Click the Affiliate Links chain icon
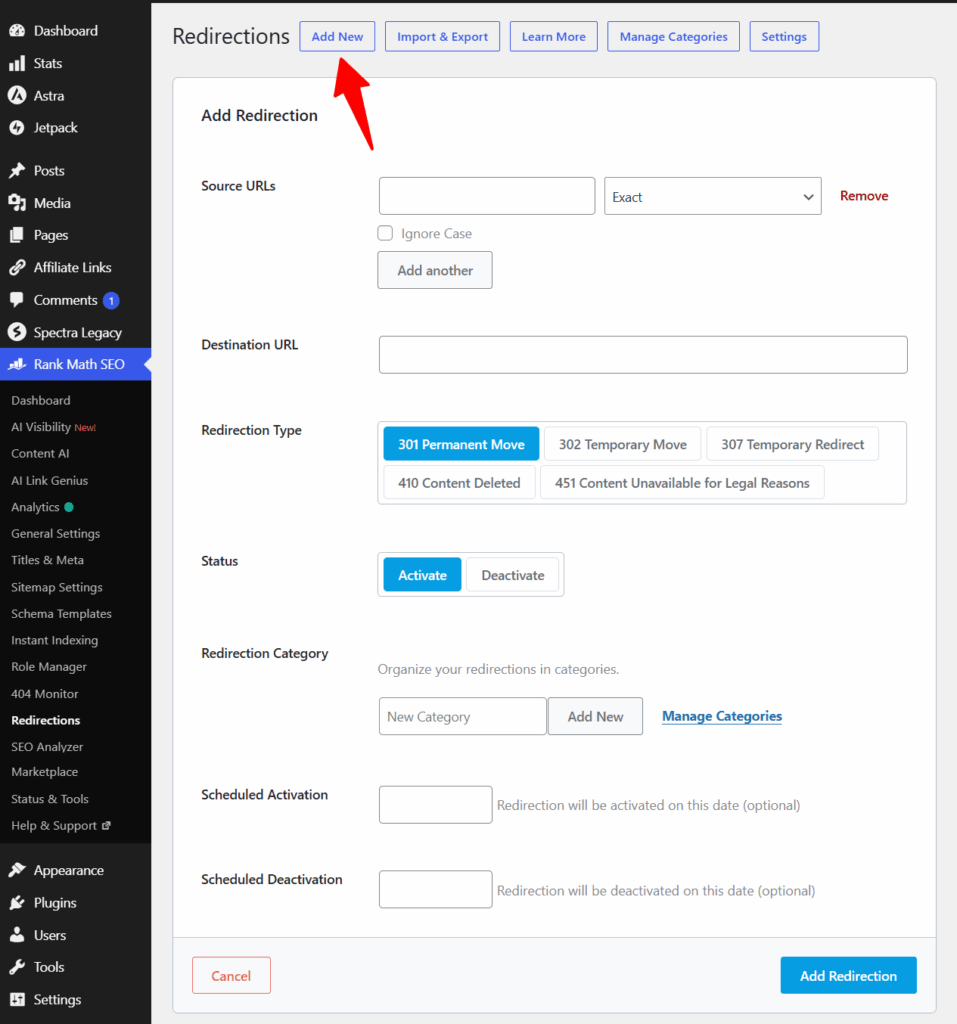957x1024 pixels. (17, 267)
